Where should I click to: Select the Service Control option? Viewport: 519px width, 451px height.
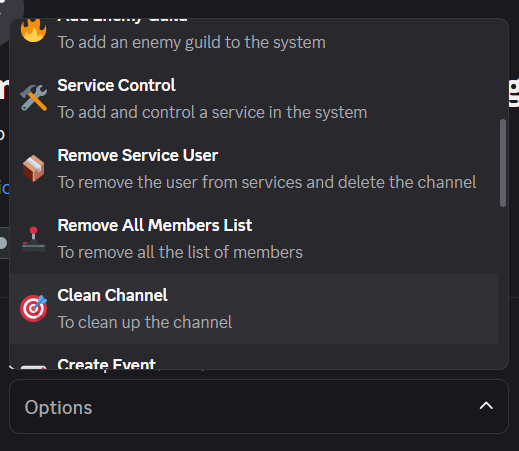254,99
